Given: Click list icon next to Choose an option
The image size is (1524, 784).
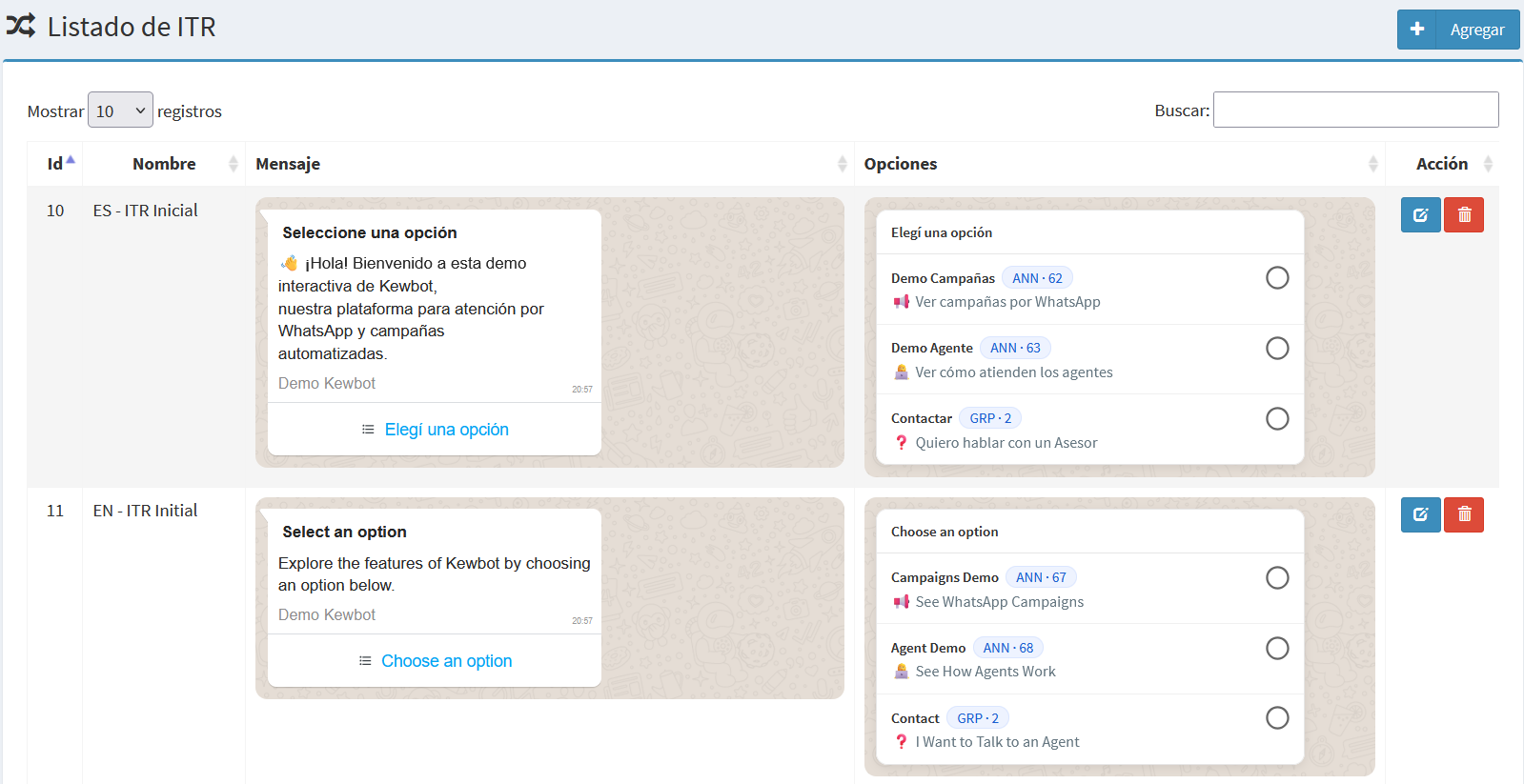Looking at the screenshot, I should [365, 661].
